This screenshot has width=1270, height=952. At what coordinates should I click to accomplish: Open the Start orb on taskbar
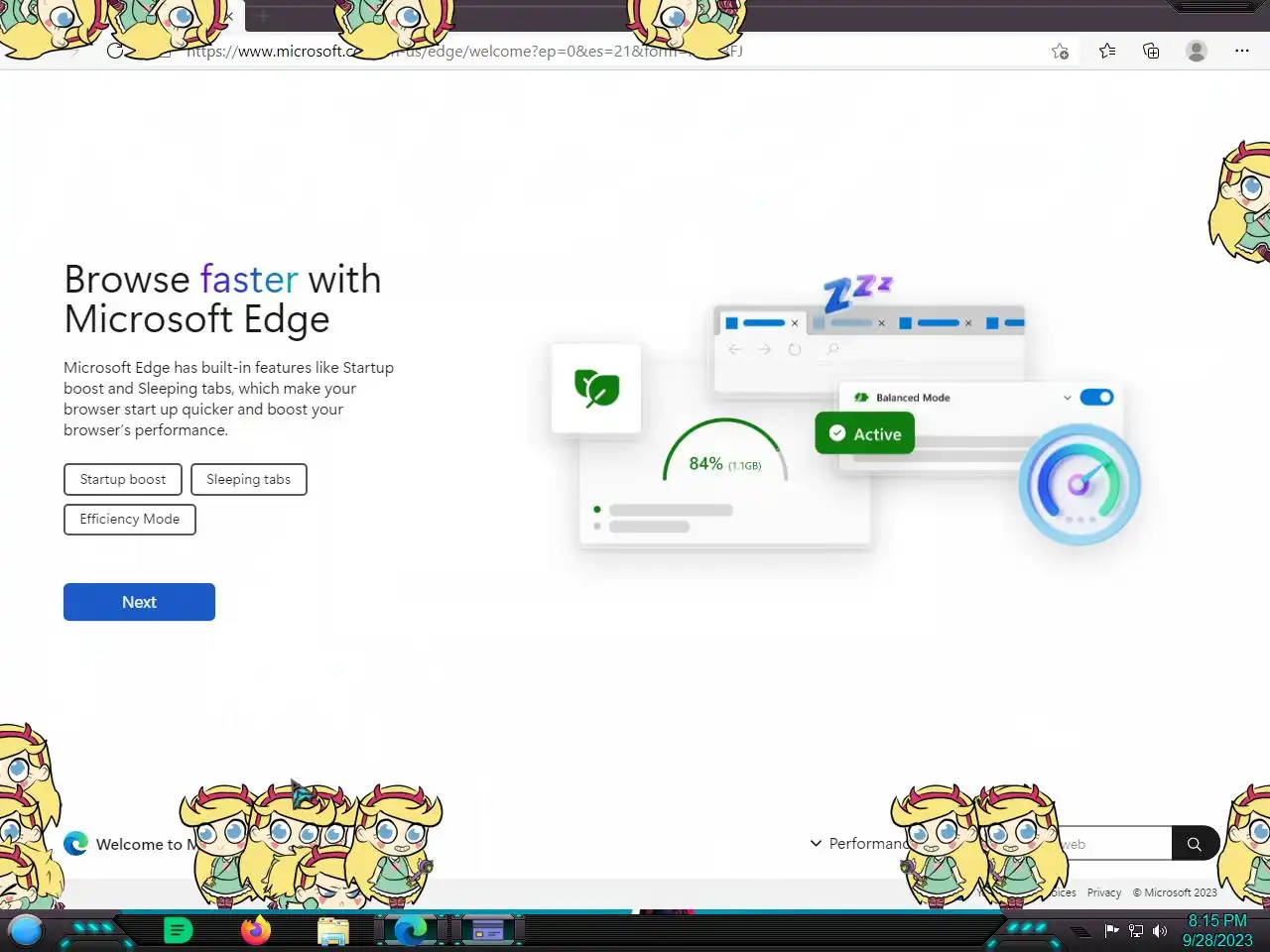pos(26,931)
